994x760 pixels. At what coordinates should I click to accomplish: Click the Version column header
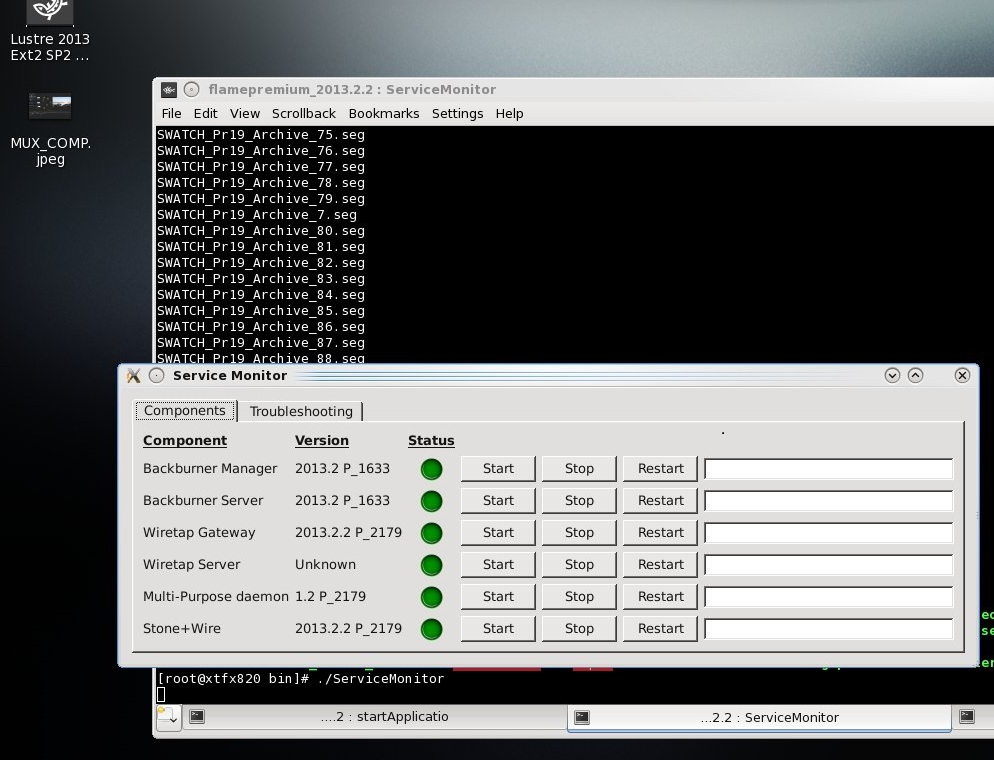321,441
